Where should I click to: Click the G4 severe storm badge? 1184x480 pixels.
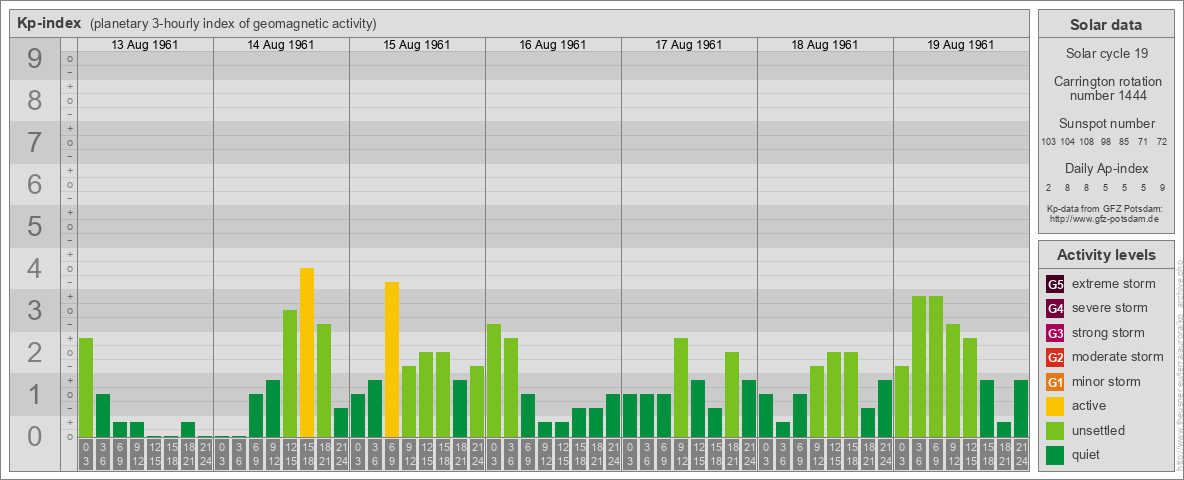tap(1055, 308)
